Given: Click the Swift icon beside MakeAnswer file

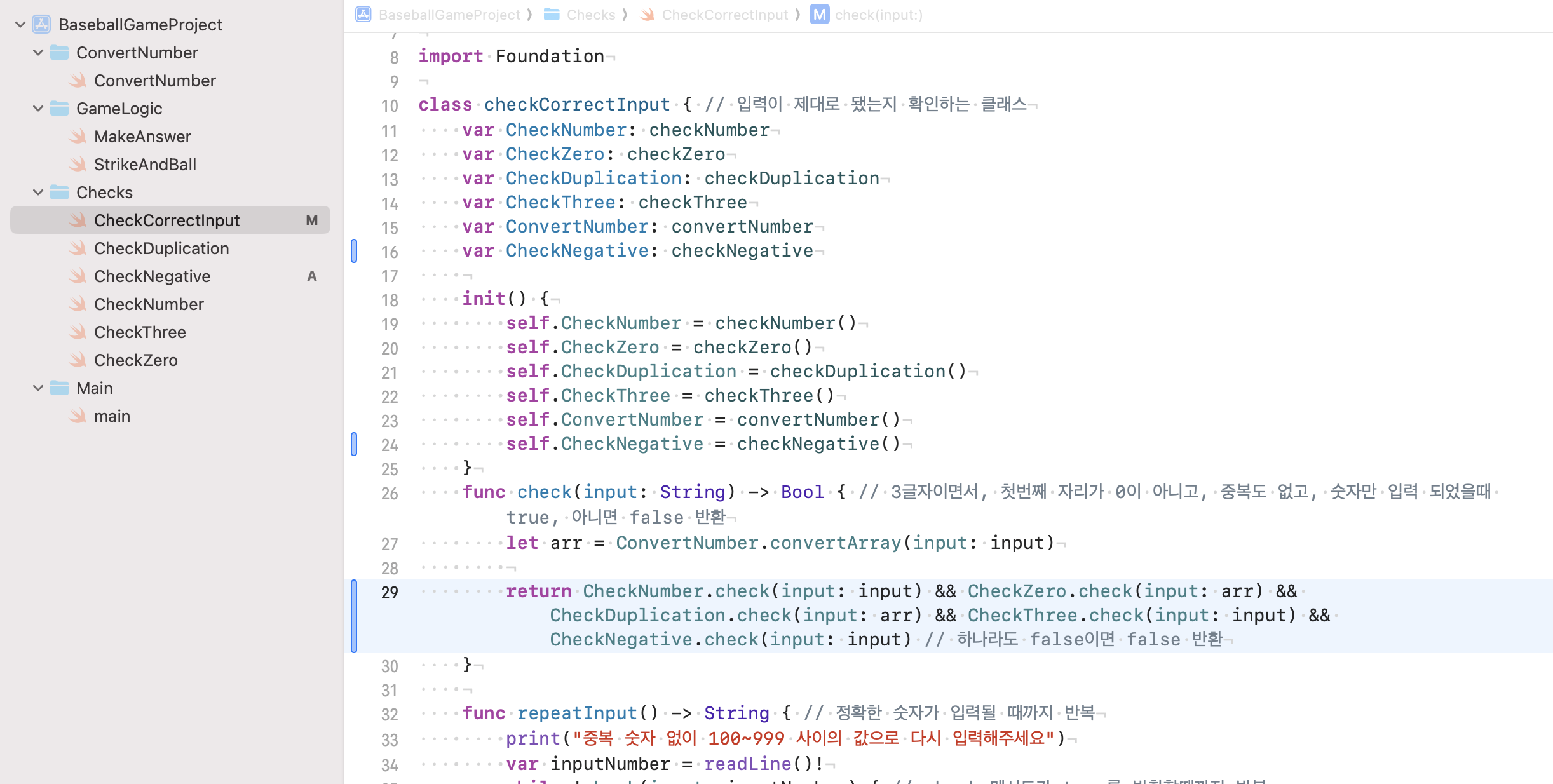Looking at the screenshot, I should point(78,137).
